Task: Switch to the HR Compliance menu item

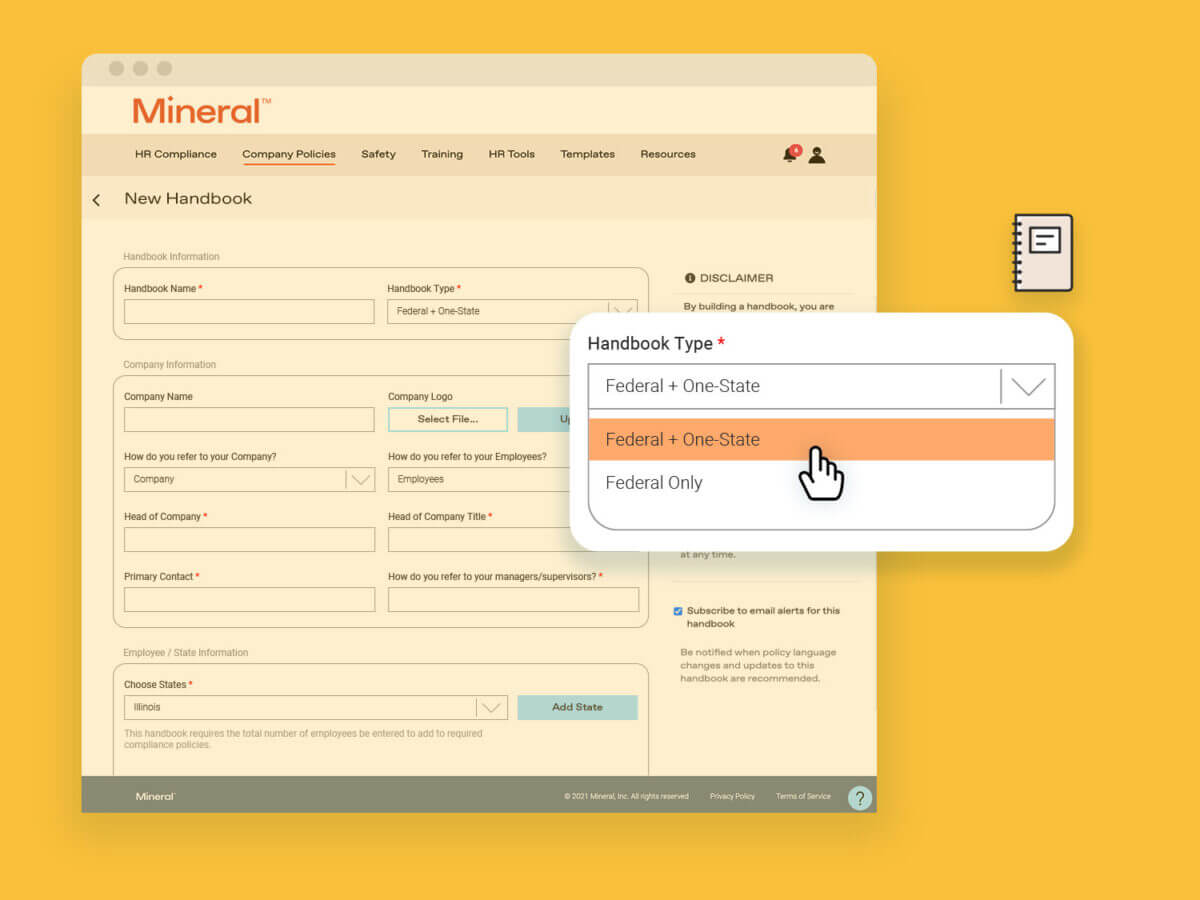Action: pyautogui.click(x=175, y=154)
